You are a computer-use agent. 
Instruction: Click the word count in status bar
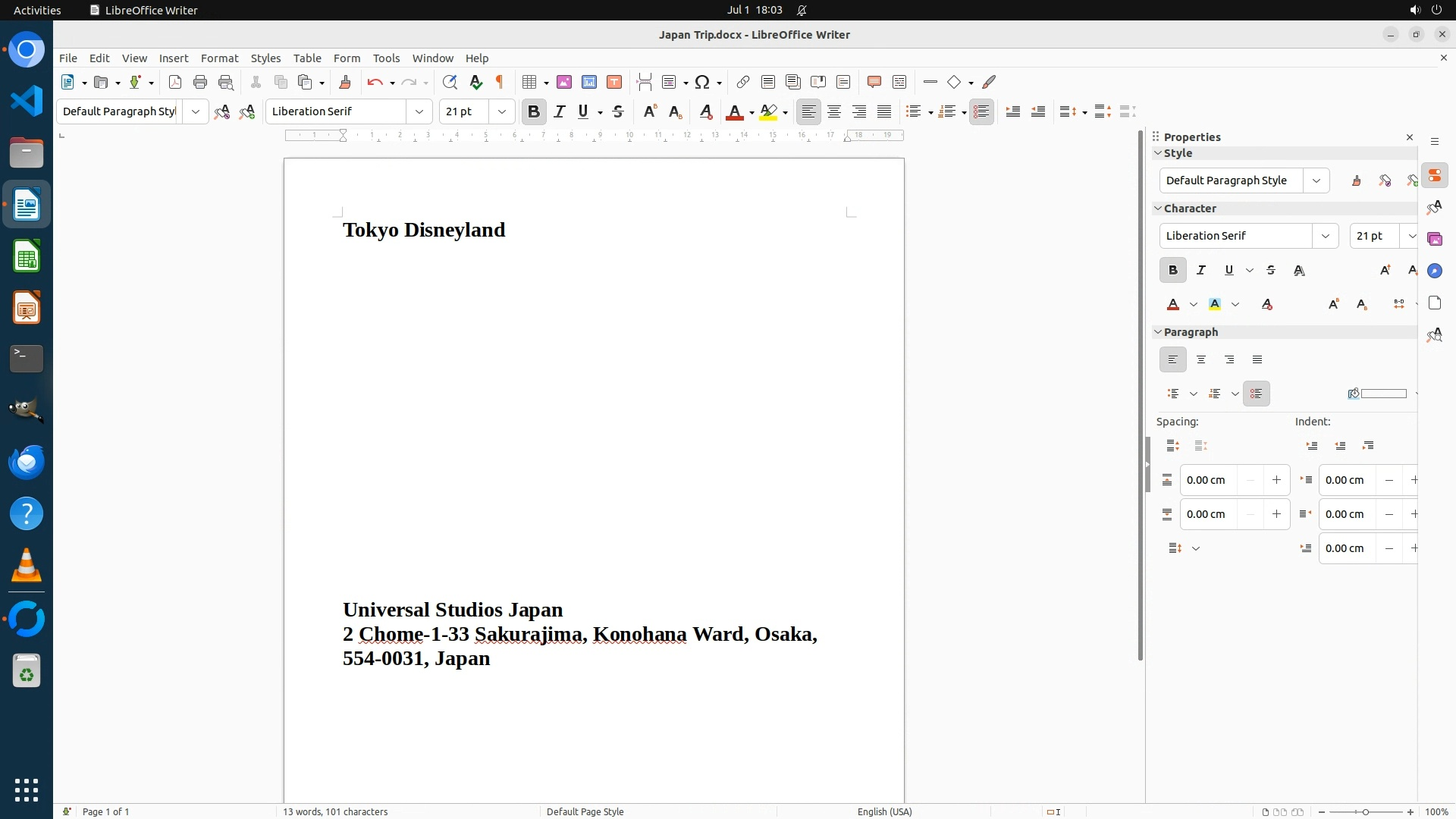(x=335, y=811)
